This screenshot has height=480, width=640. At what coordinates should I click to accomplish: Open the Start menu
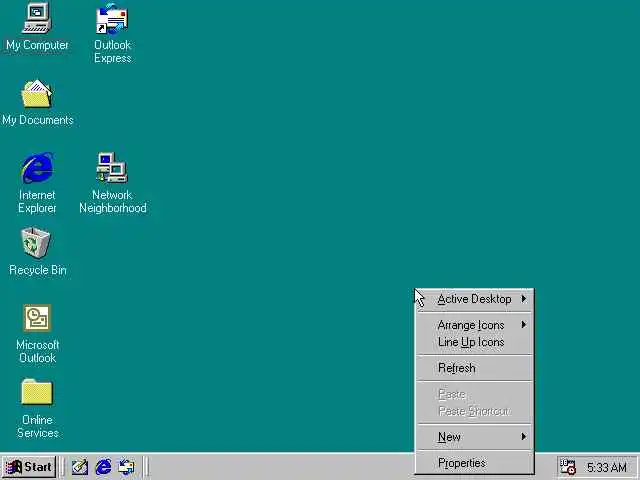click(x=29, y=467)
